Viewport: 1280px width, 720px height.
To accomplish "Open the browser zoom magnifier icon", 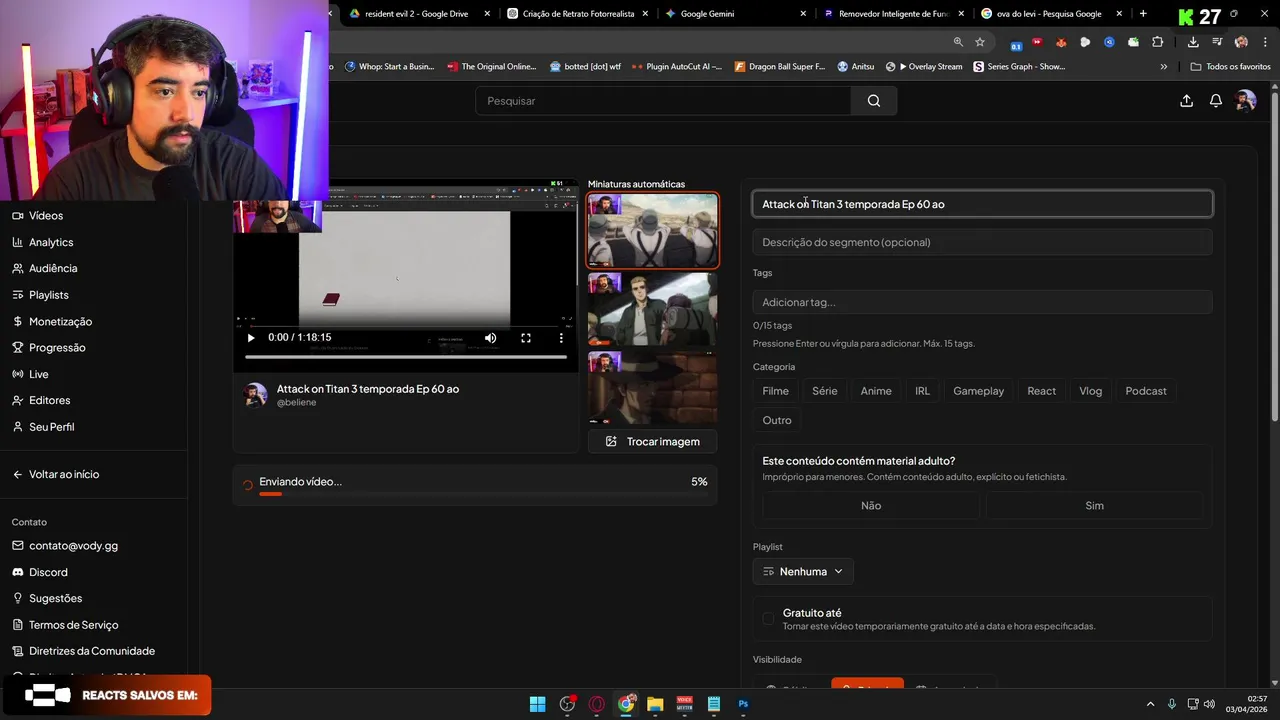I will tap(958, 42).
